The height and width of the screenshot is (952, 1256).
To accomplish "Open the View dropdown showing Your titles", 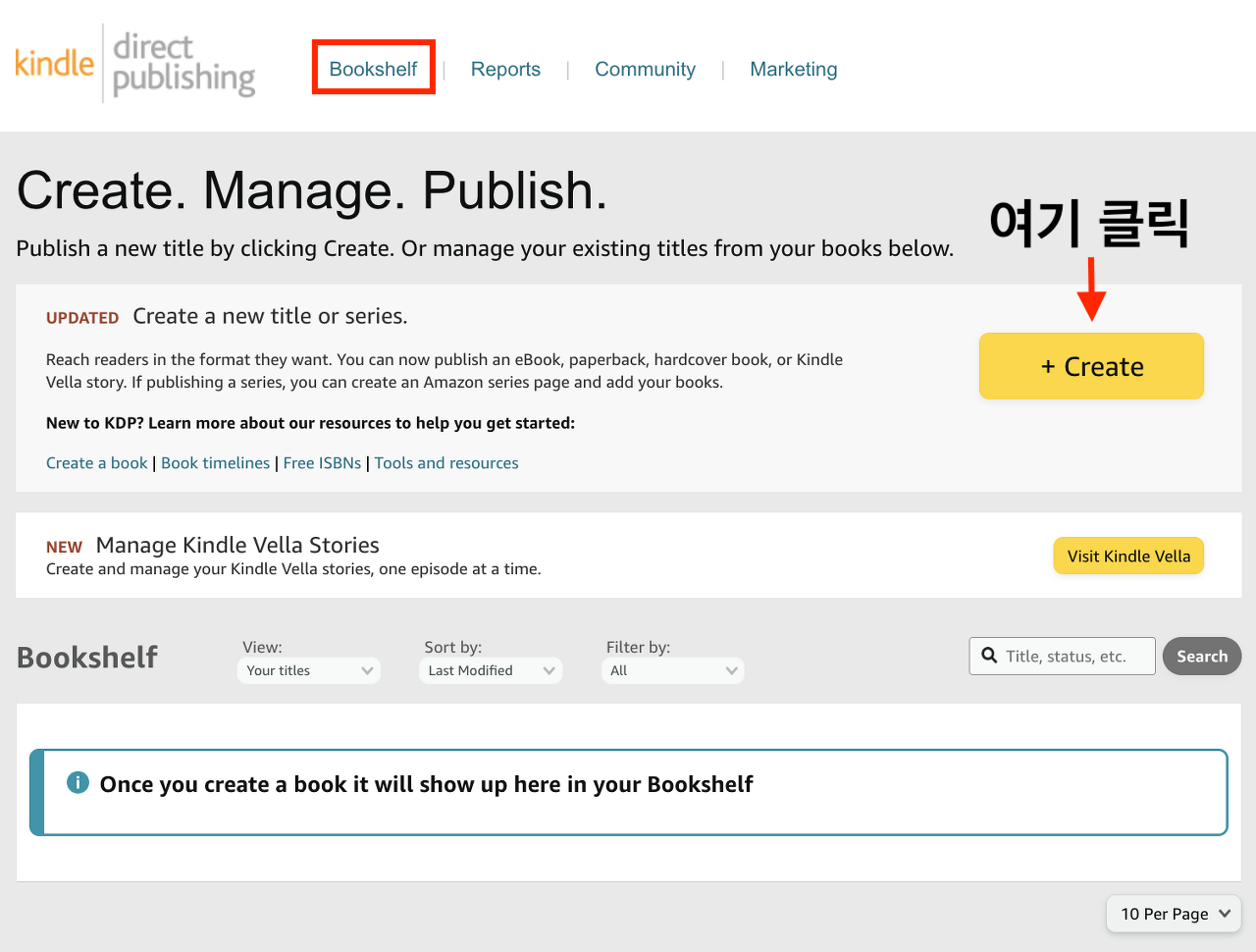I will coord(308,670).
